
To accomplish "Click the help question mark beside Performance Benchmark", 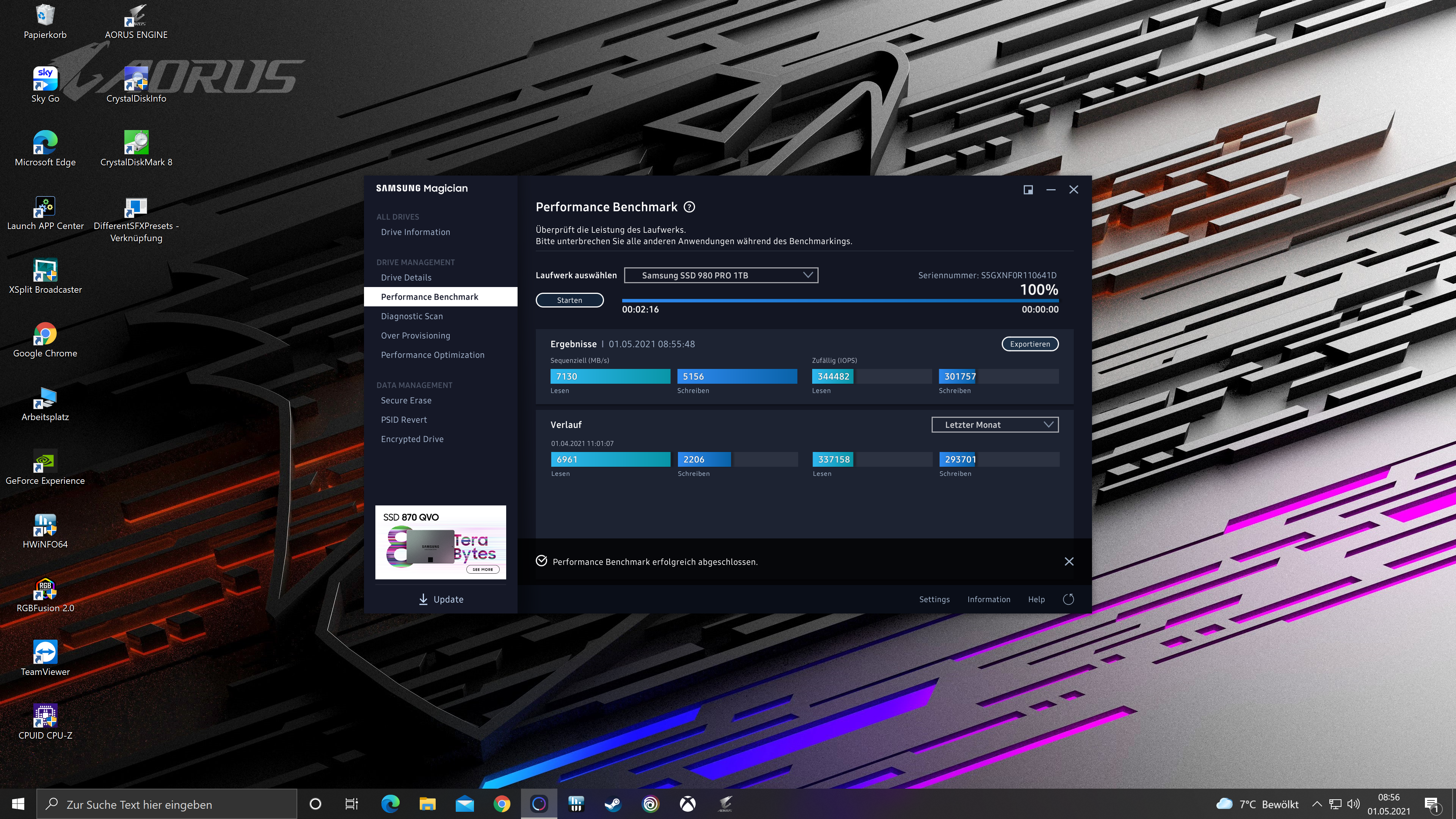I will tap(689, 207).
